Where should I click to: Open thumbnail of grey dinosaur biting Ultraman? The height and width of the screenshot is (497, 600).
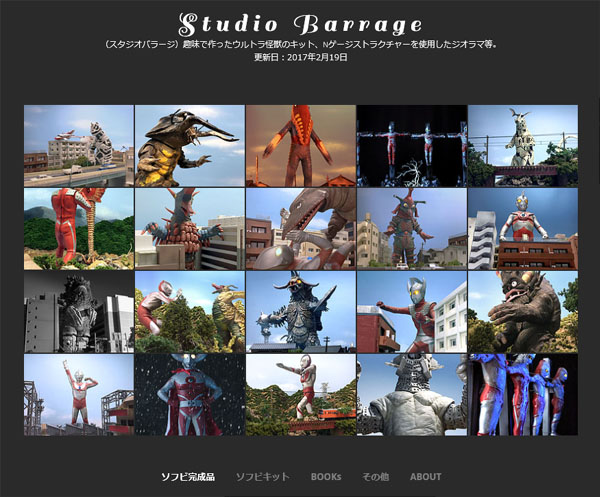point(301,229)
